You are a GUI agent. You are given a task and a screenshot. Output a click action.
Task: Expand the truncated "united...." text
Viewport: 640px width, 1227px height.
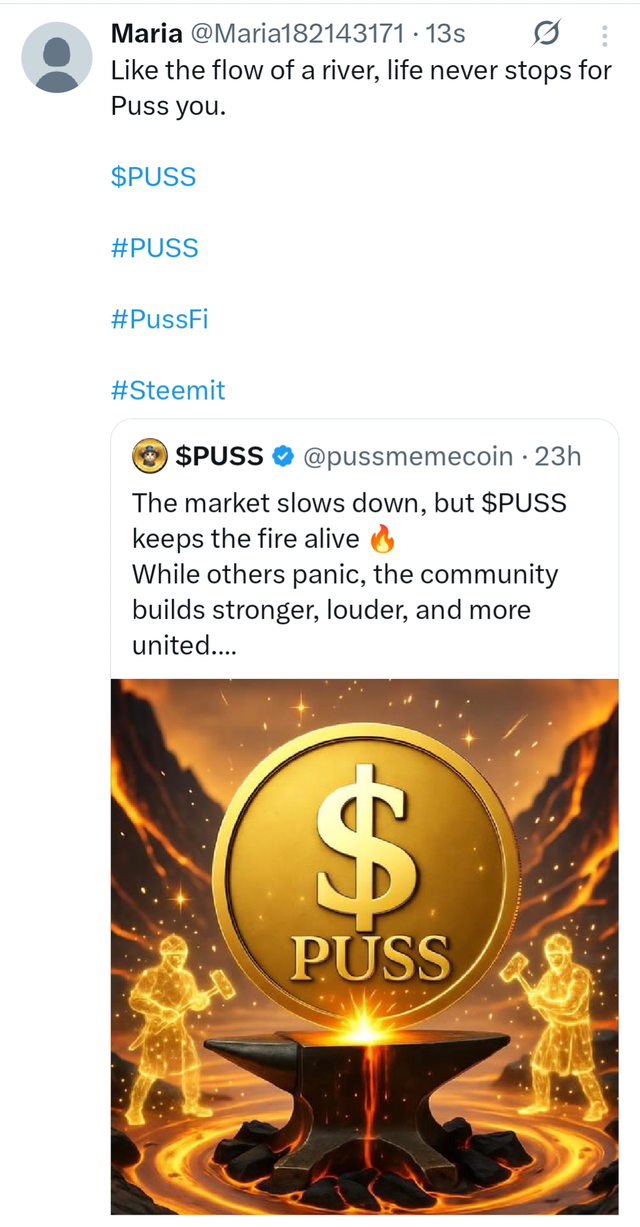(172, 645)
